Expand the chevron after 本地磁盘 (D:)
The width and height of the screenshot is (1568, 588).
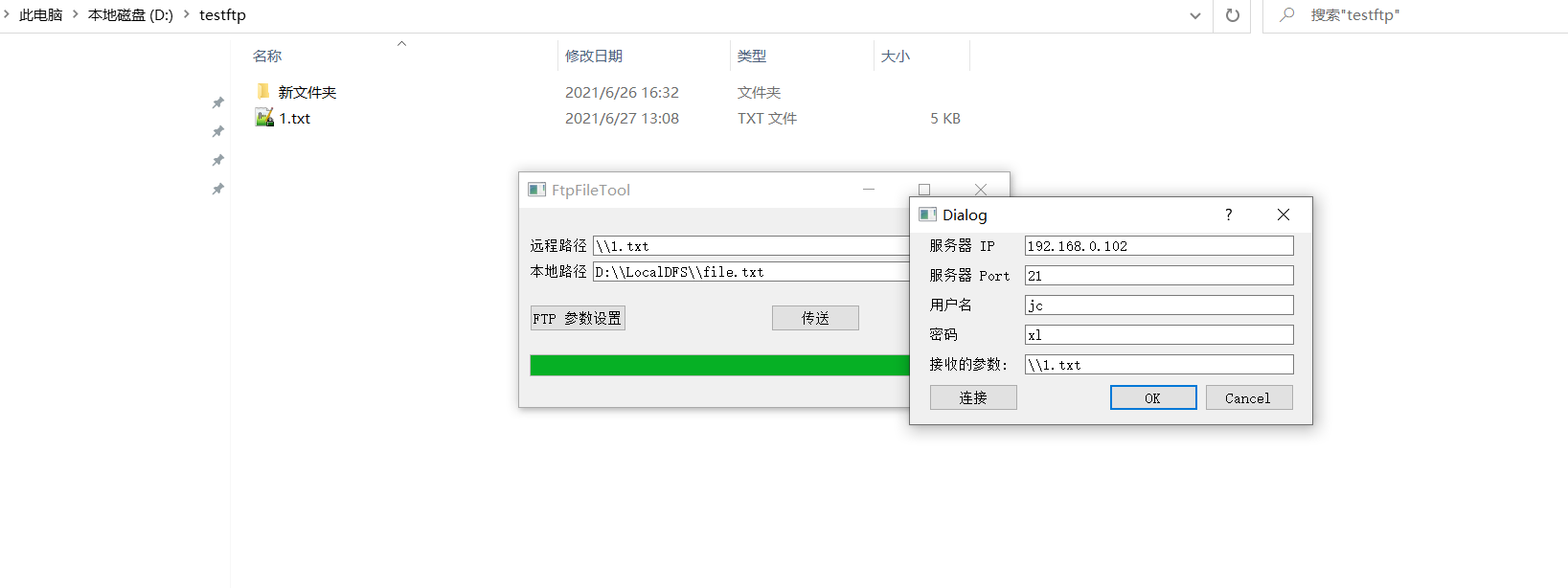click(186, 14)
